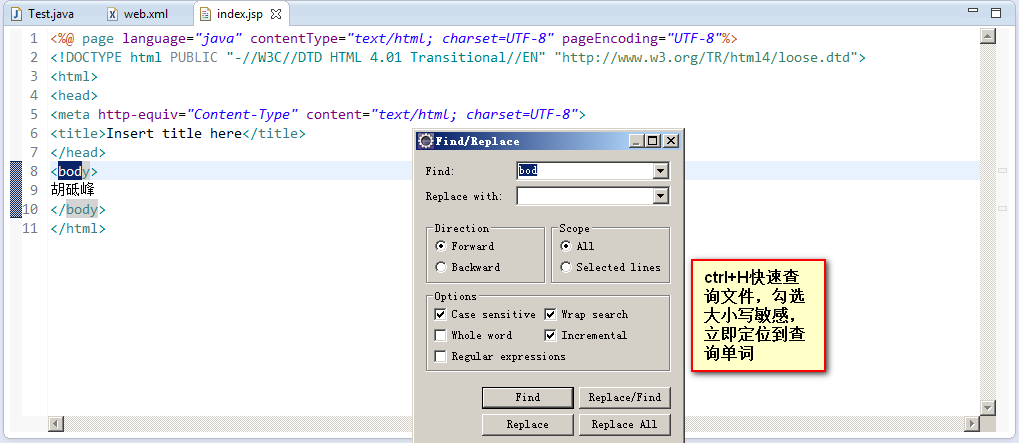
Task: Choose Selected lines scope
Action: coord(566,267)
